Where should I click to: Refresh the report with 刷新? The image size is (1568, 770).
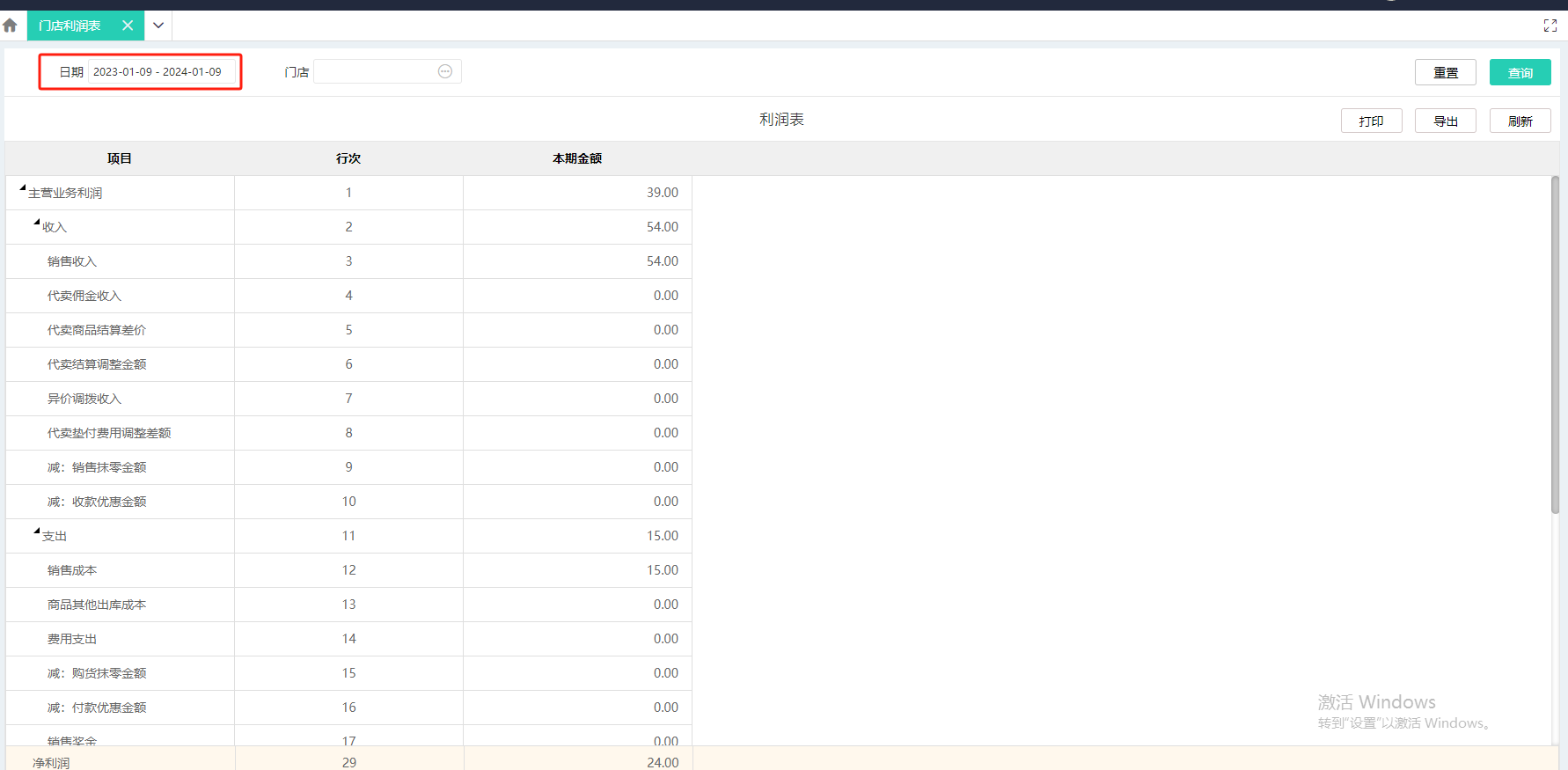[x=1520, y=121]
